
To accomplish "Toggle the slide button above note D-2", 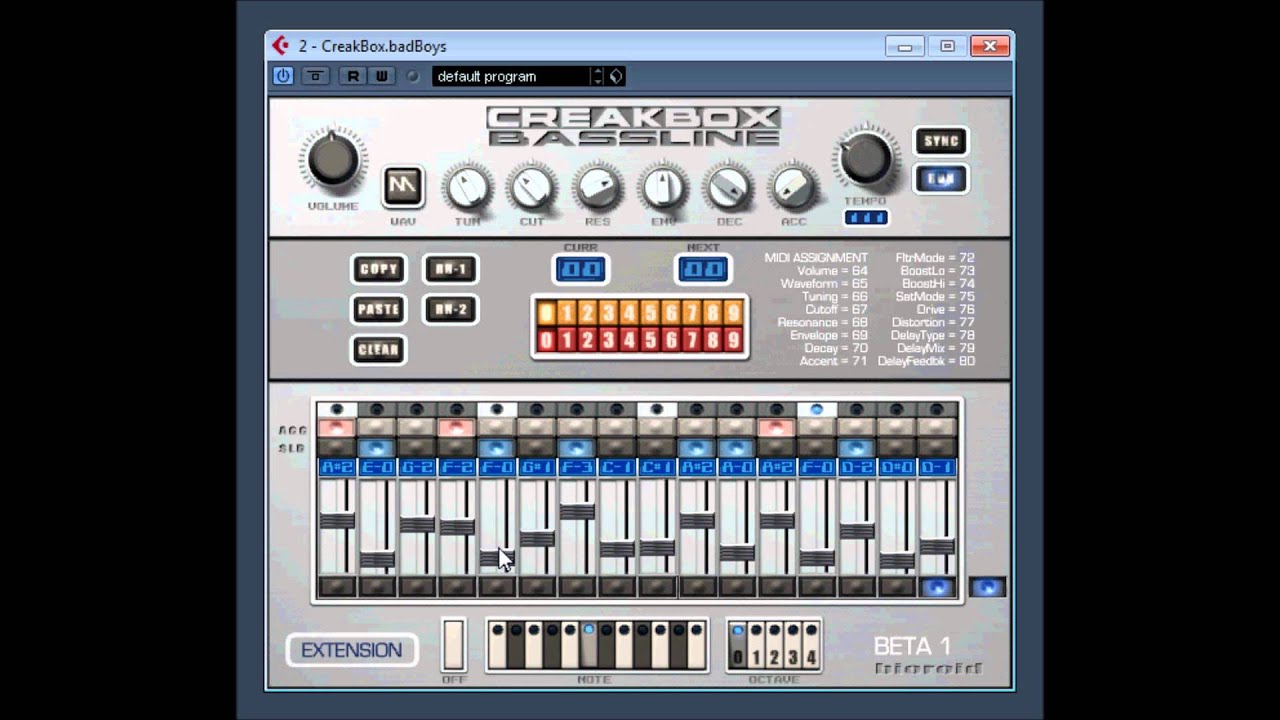I will 857,448.
